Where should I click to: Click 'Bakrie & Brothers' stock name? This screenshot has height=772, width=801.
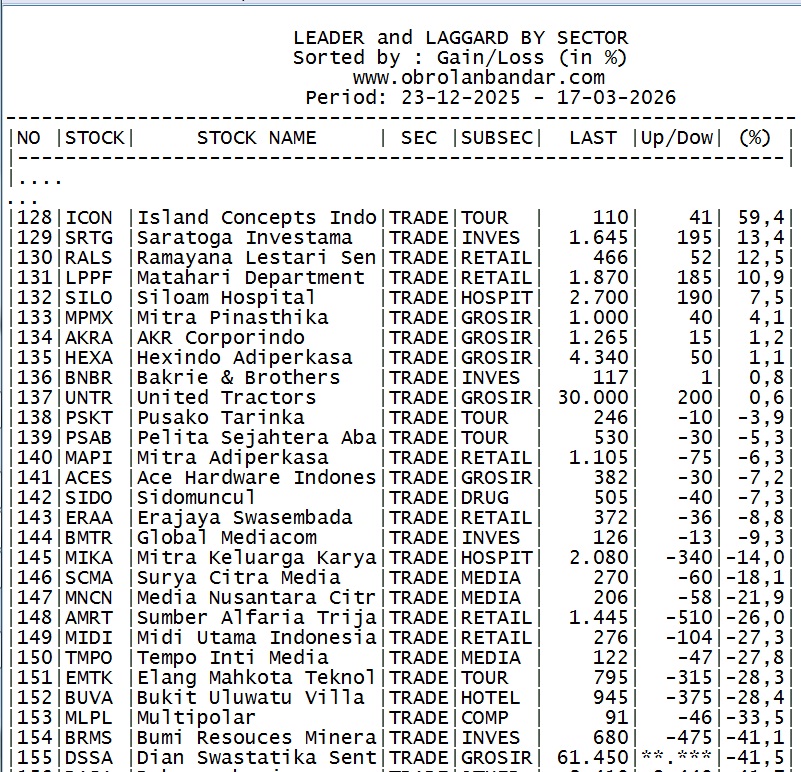(239, 378)
